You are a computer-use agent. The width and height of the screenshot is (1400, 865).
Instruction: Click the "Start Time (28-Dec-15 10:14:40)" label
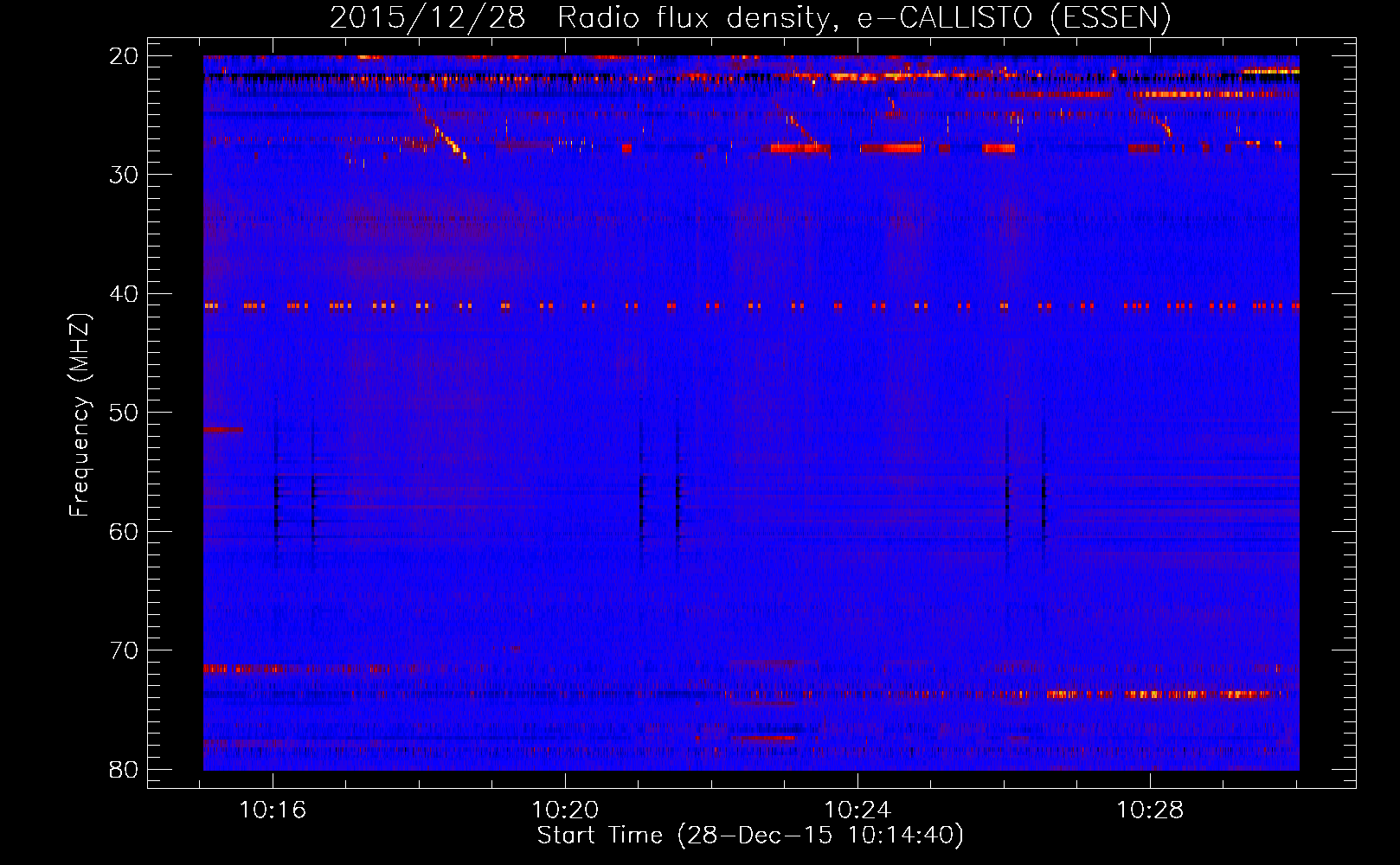pyautogui.click(x=750, y=836)
